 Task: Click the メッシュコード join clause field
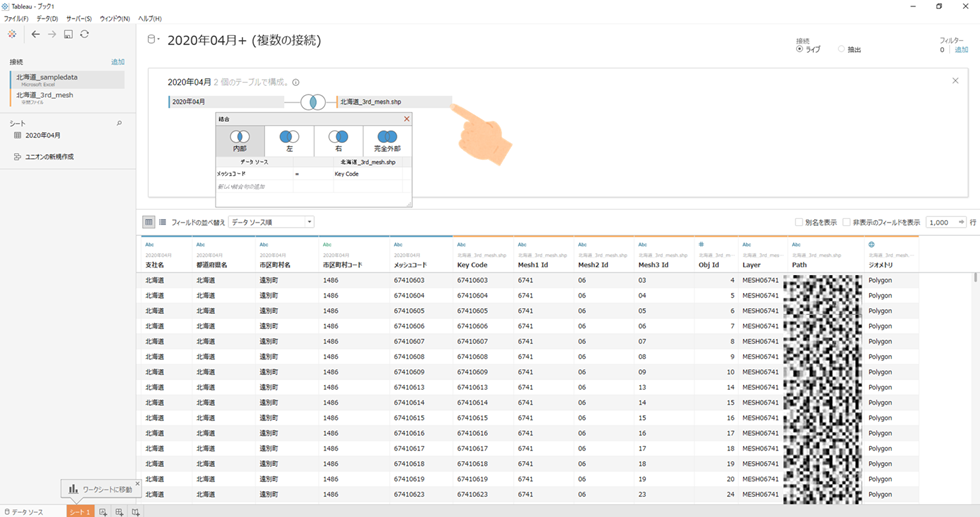[x=254, y=174]
